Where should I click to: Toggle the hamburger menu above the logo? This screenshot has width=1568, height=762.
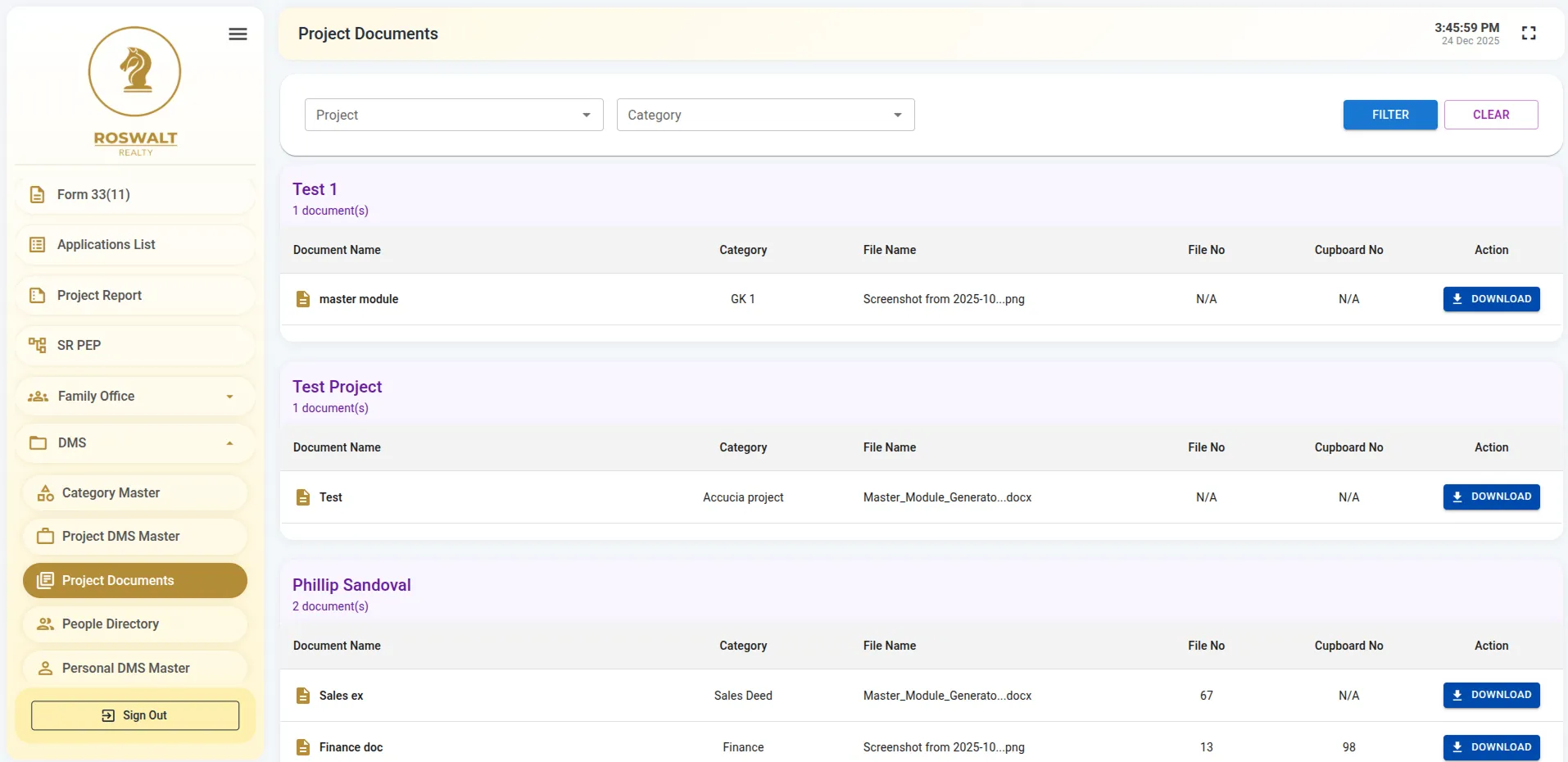[238, 34]
